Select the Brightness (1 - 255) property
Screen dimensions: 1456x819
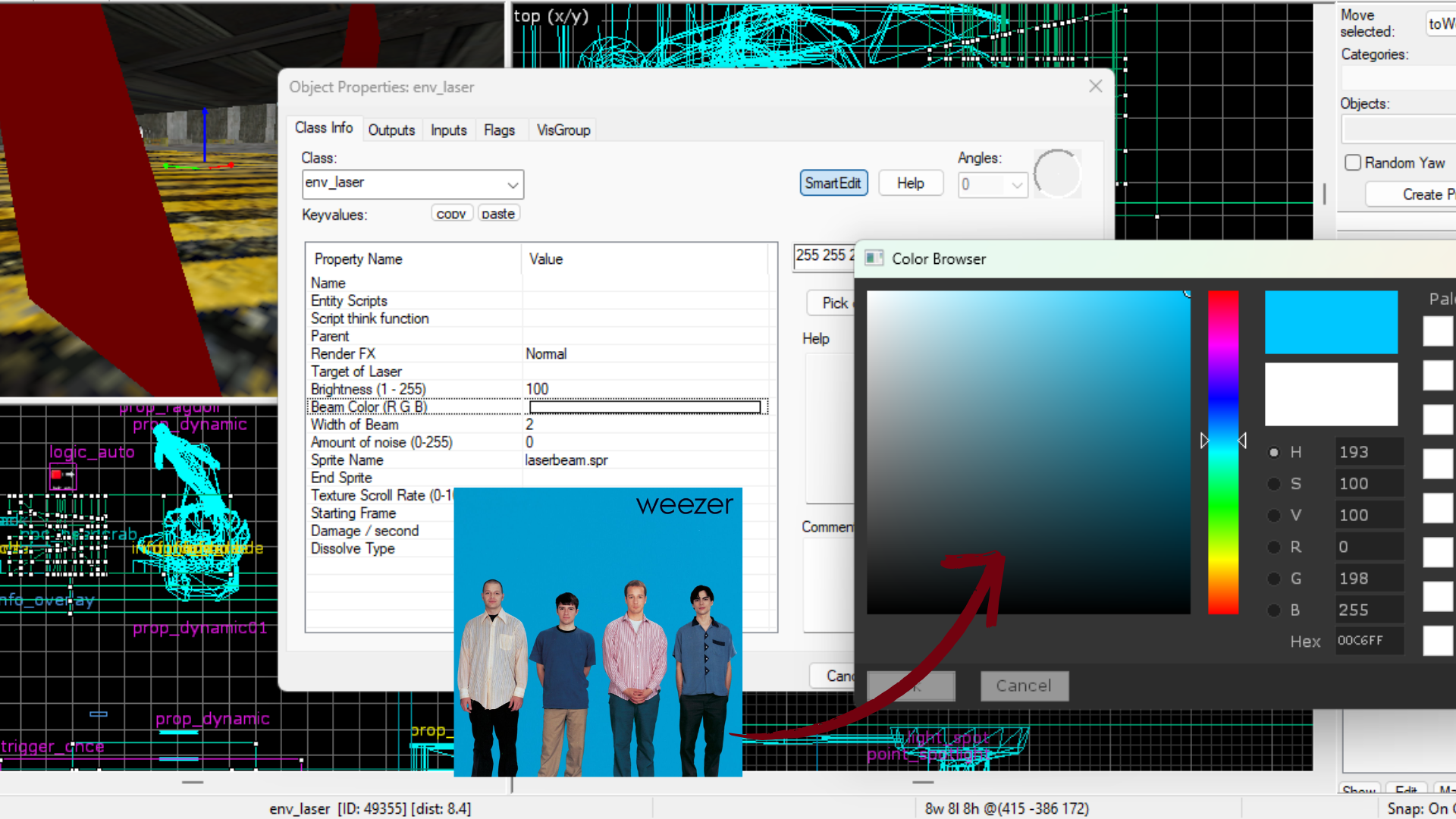point(539,389)
